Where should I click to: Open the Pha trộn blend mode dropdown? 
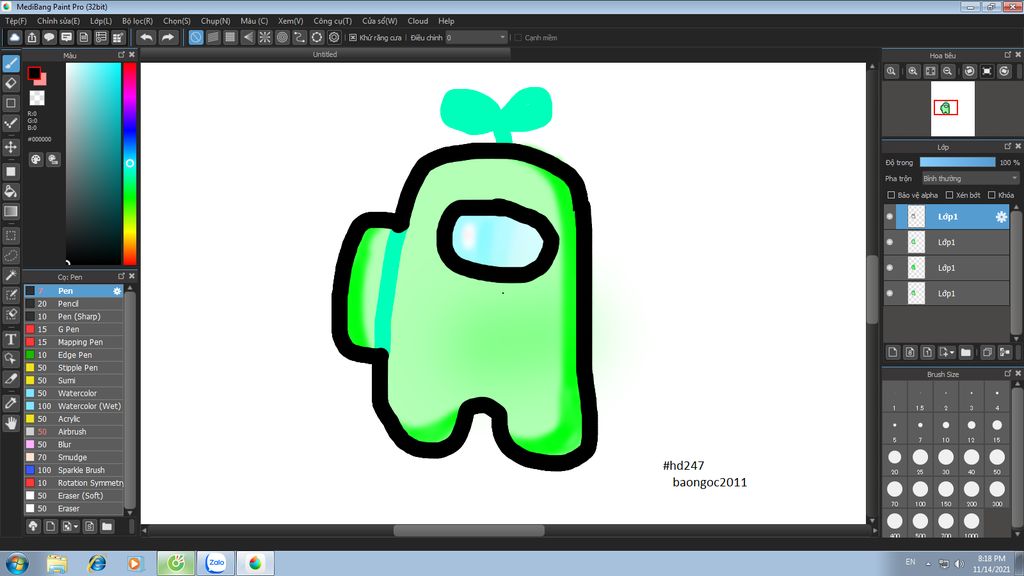coord(970,178)
